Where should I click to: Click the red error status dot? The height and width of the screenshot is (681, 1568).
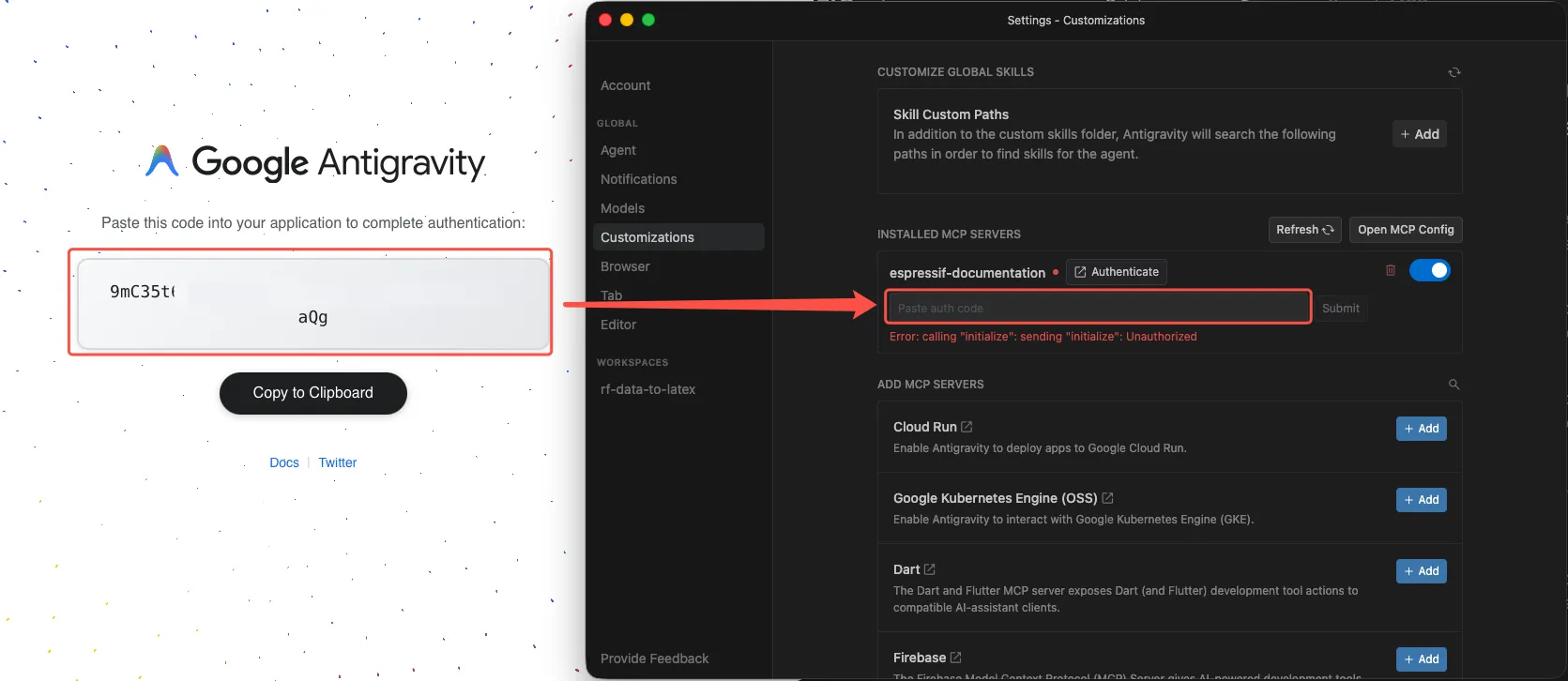[1056, 272]
